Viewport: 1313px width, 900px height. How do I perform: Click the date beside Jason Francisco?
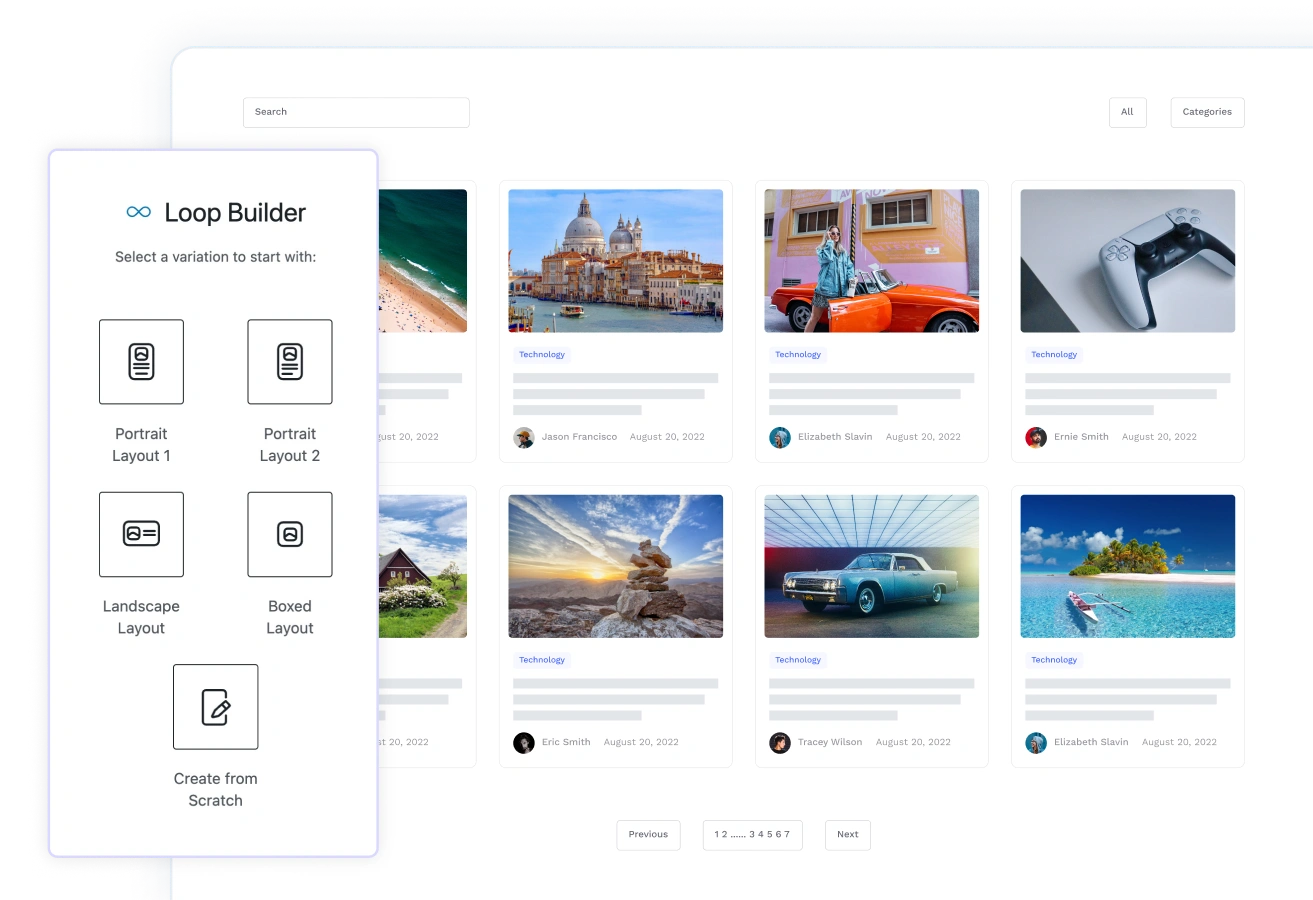pos(667,437)
